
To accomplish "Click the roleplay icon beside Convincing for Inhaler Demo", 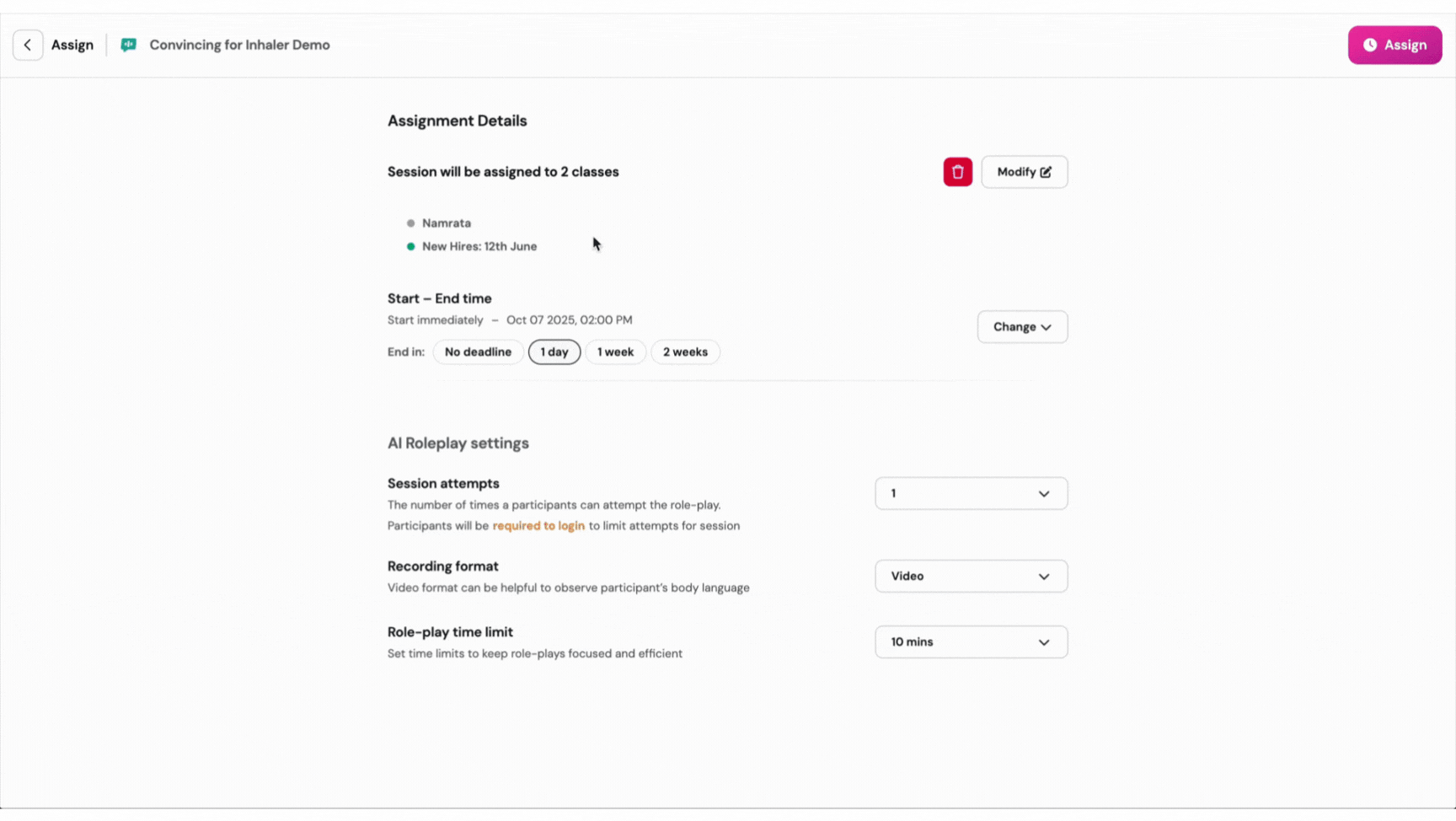I will [x=128, y=45].
